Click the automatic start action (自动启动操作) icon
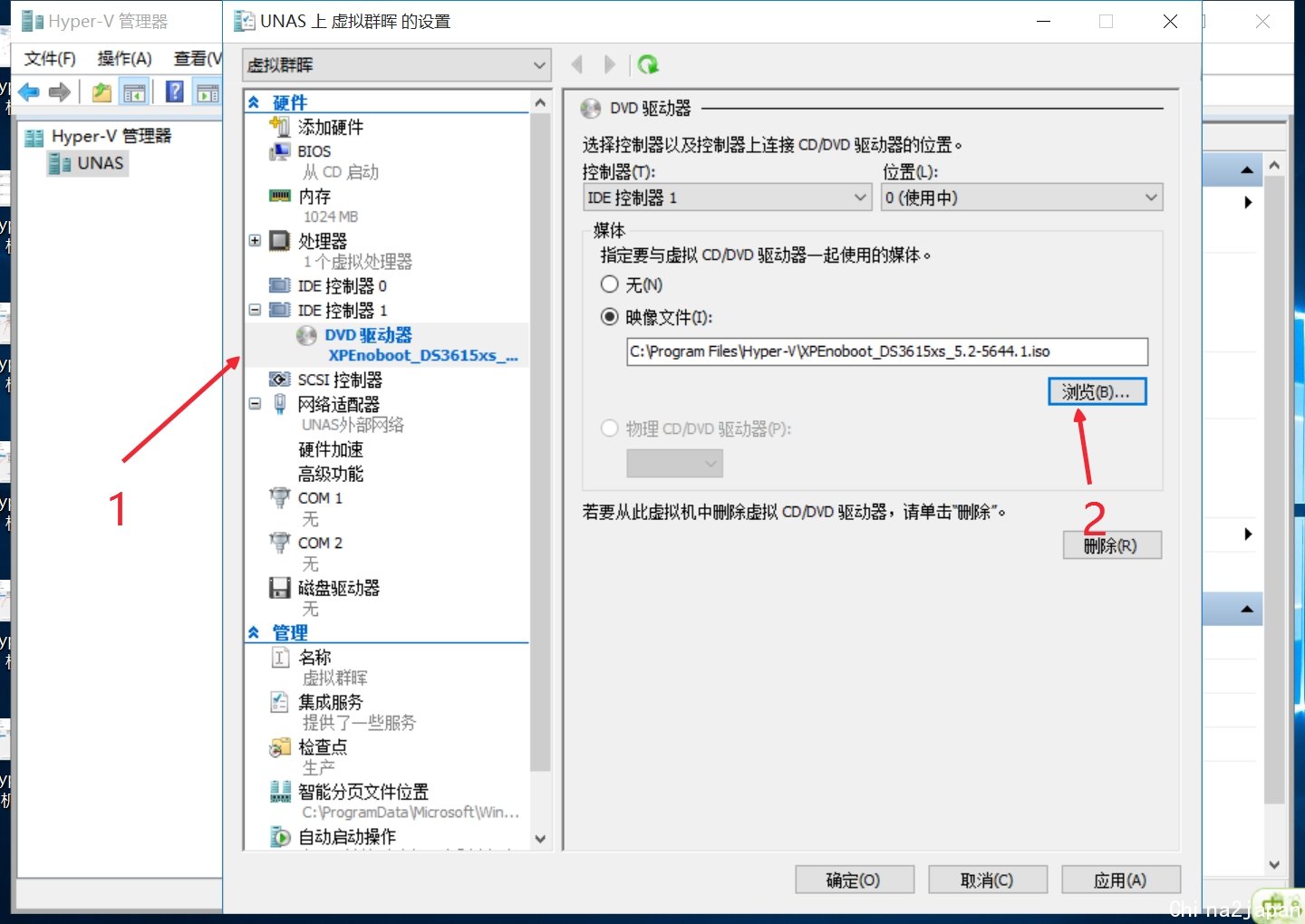The image size is (1305, 924). (279, 837)
